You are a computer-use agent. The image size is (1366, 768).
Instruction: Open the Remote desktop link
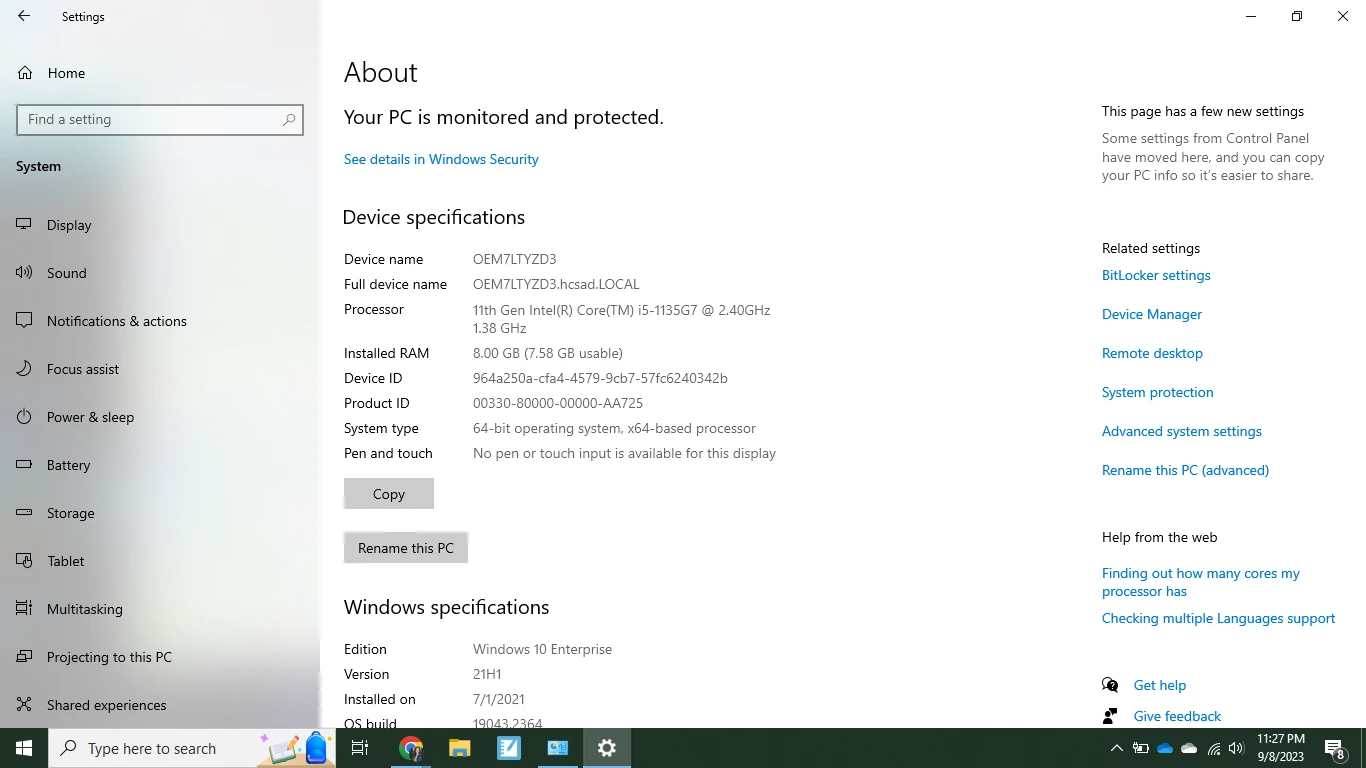(1152, 353)
